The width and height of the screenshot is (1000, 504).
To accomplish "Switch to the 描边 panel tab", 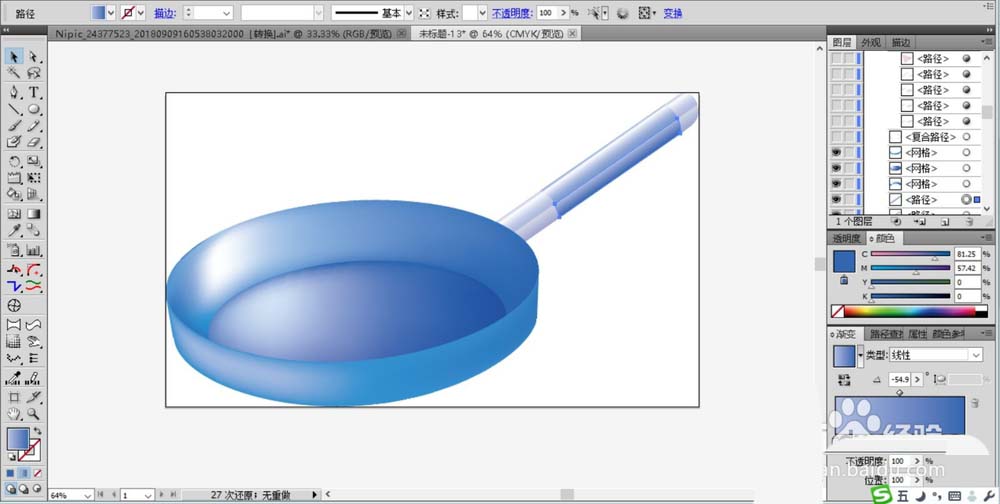I will coord(901,43).
